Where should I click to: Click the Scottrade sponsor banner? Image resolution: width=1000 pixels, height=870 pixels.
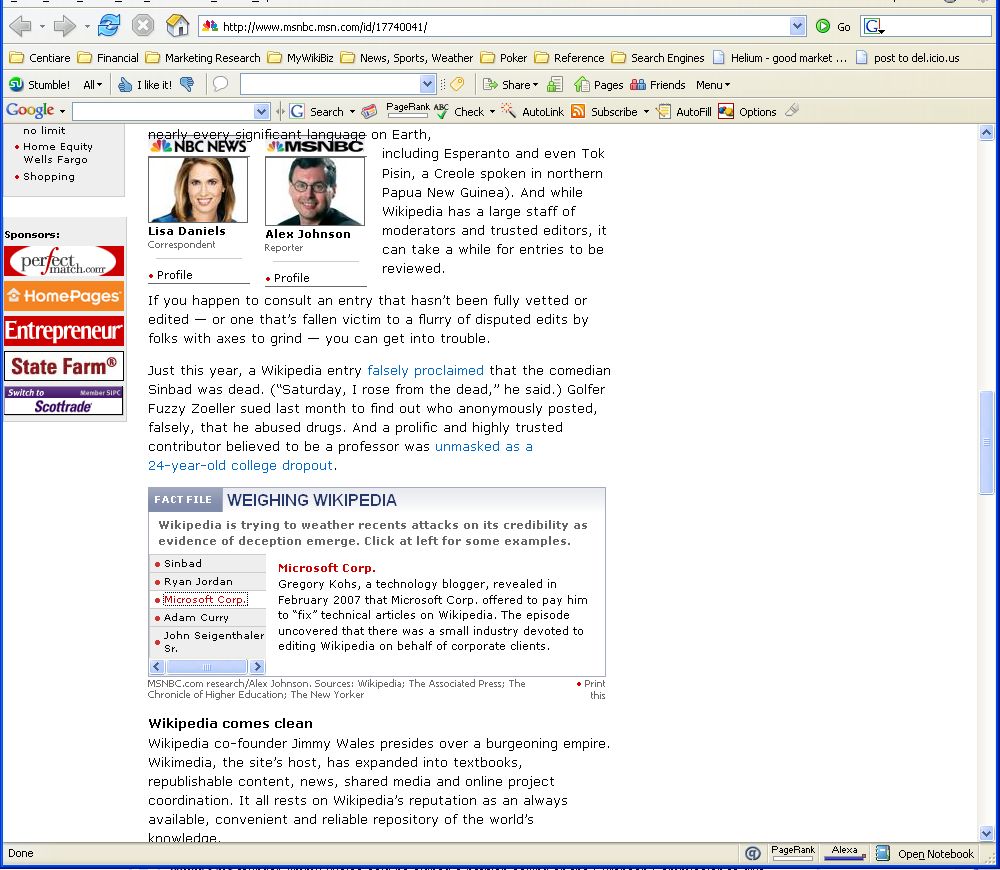point(64,401)
